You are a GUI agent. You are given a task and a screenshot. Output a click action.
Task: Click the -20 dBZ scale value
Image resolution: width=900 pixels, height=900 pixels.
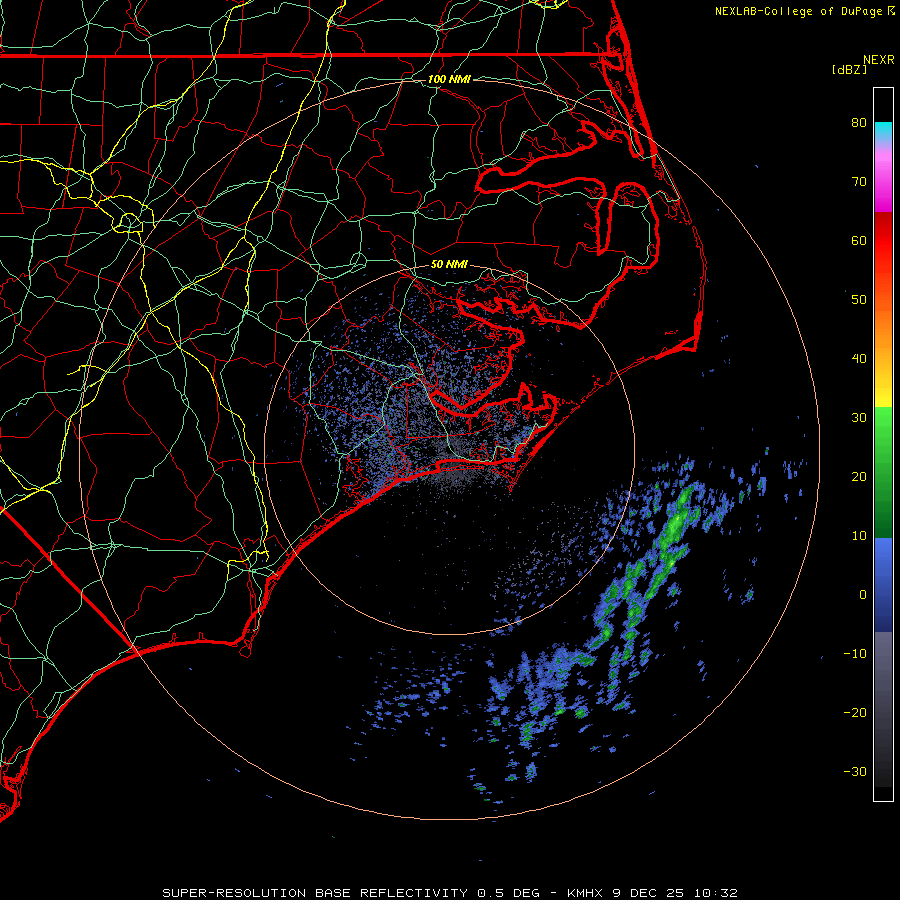855,713
